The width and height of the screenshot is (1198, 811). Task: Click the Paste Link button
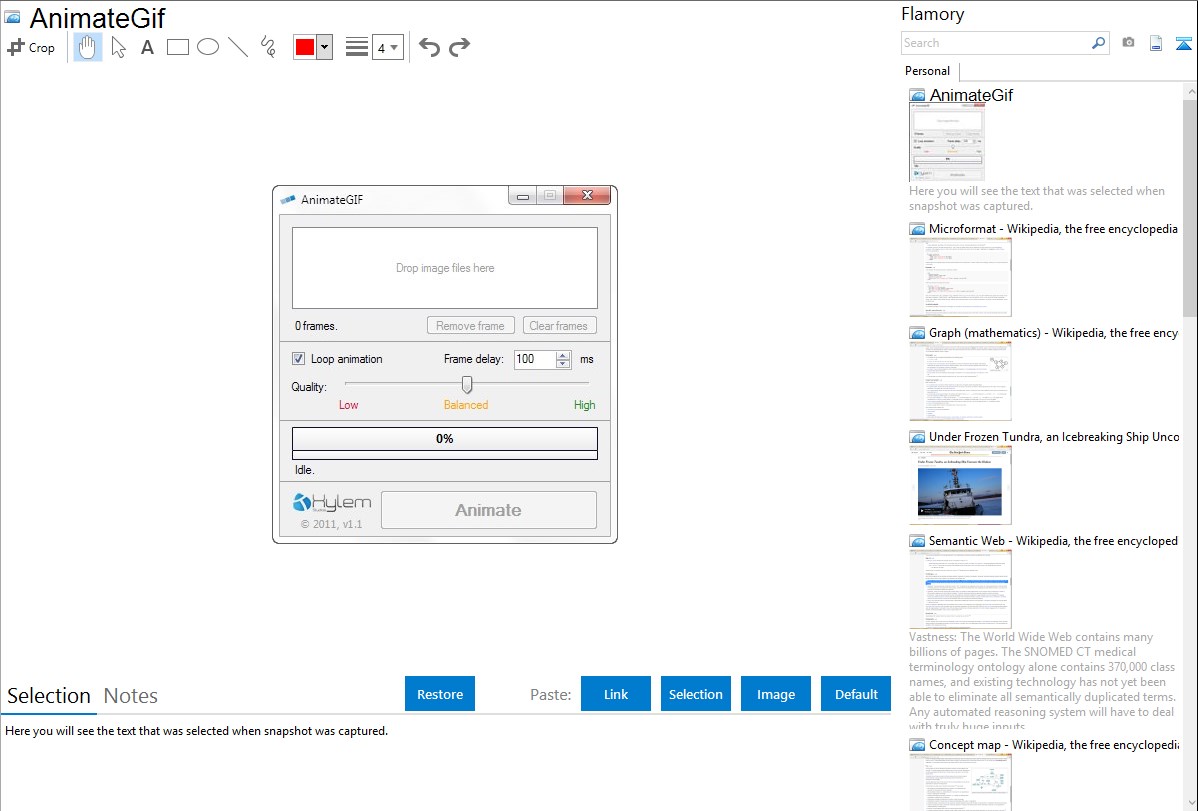coord(616,694)
